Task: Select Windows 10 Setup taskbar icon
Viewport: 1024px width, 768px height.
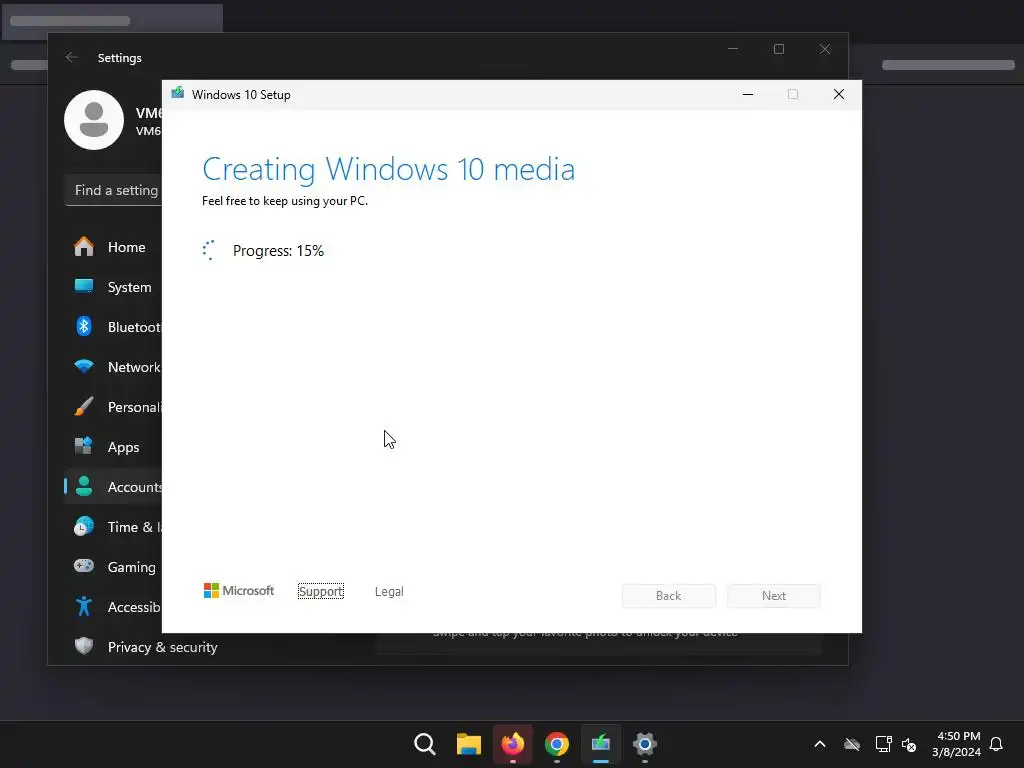Action: (601, 744)
